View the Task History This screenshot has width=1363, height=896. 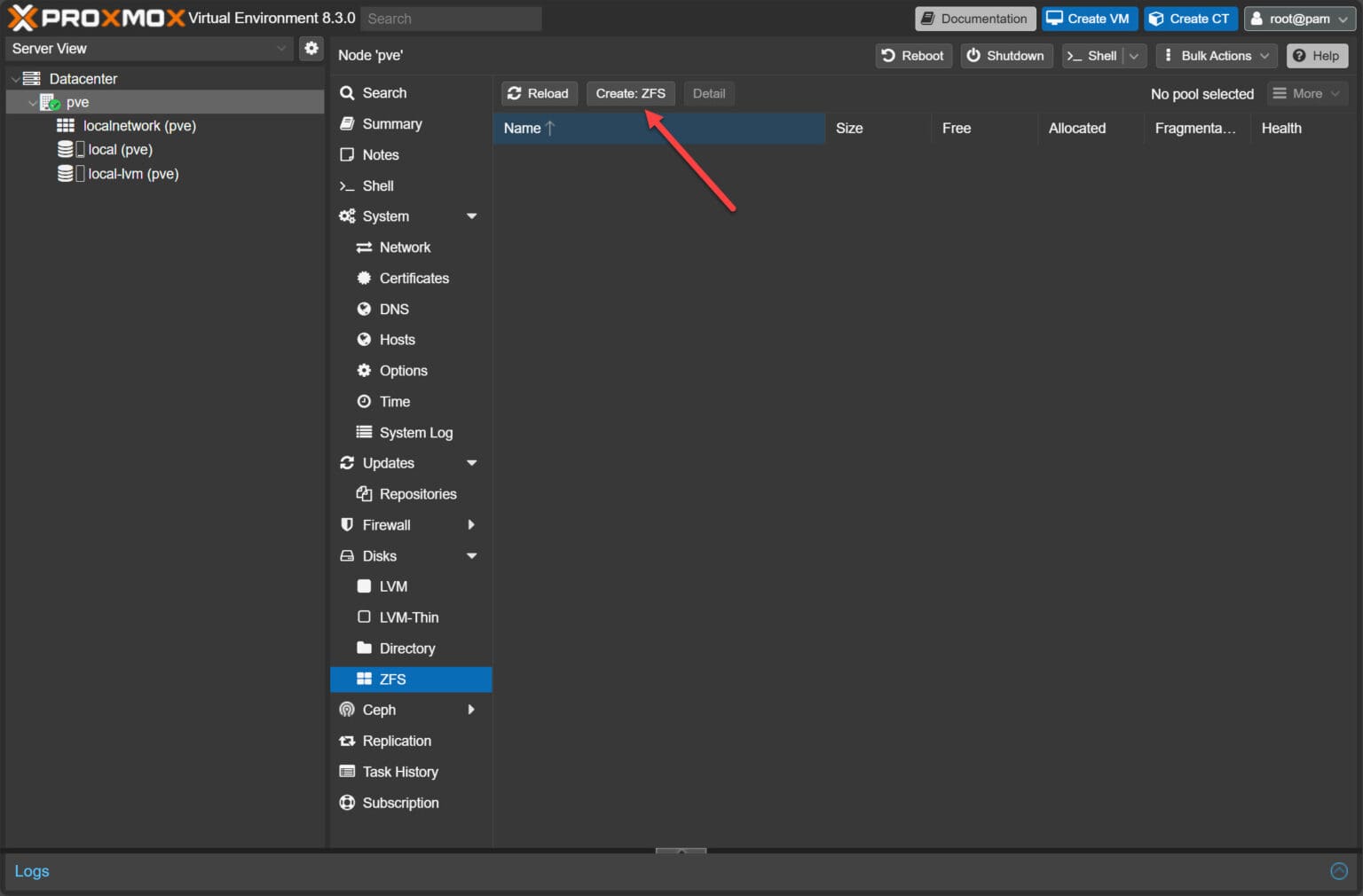(x=400, y=772)
